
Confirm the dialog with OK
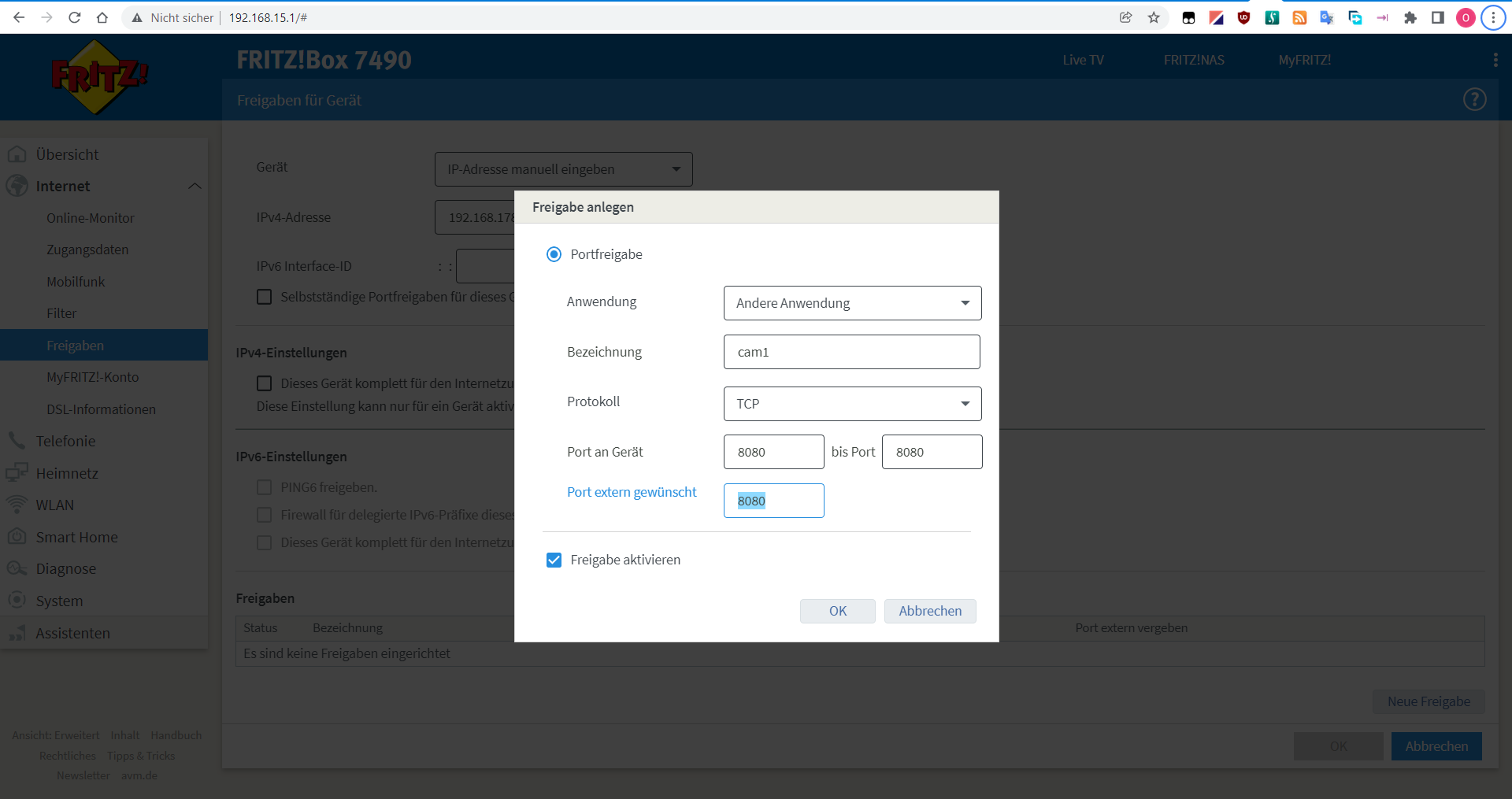[837, 611]
